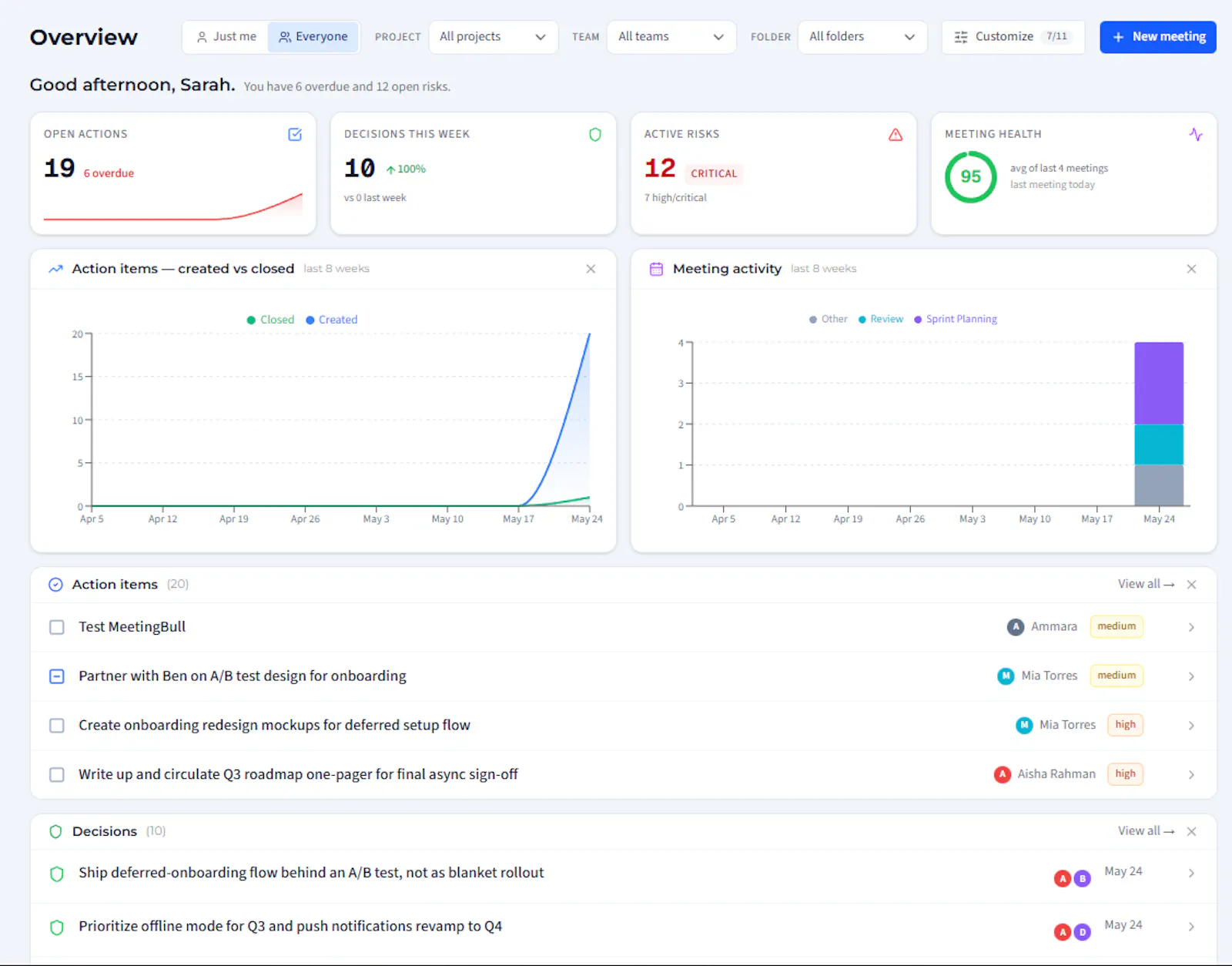This screenshot has width=1232, height=966.
Task: Click the CRITICAL risk badge
Action: (714, 173)
